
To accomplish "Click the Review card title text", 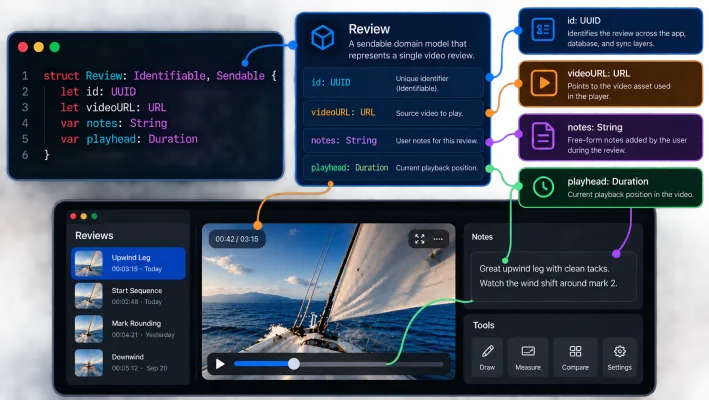I will [x=369, y=29].
